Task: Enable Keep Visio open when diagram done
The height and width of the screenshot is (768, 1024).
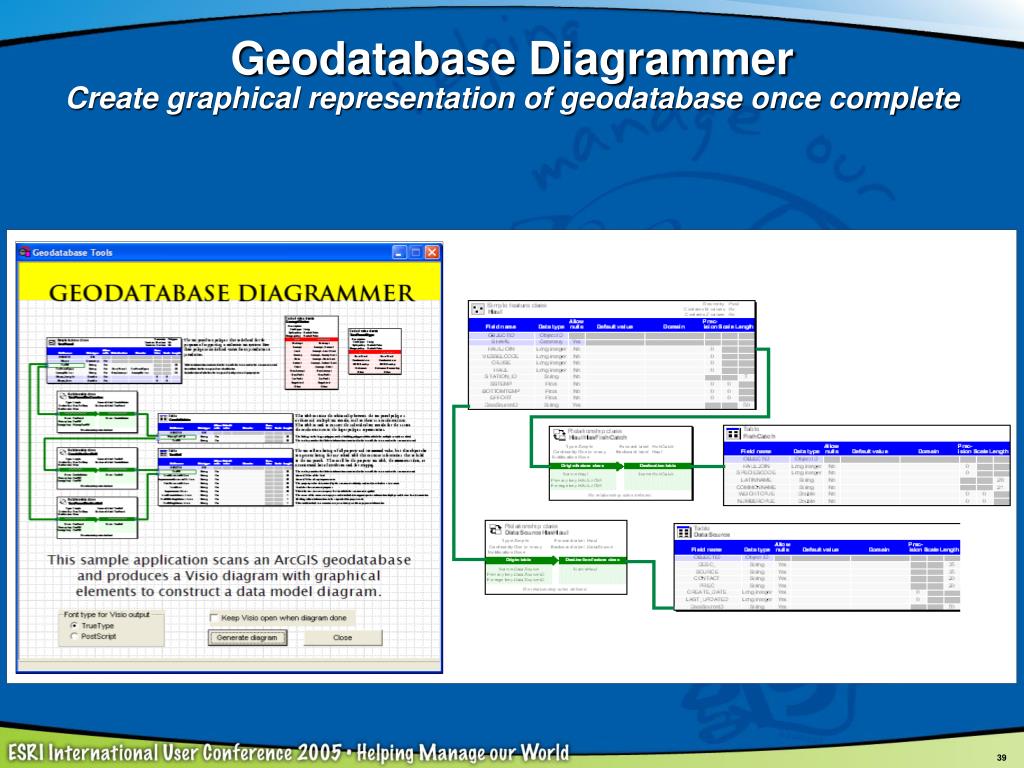Action: (x=214, y=618)
